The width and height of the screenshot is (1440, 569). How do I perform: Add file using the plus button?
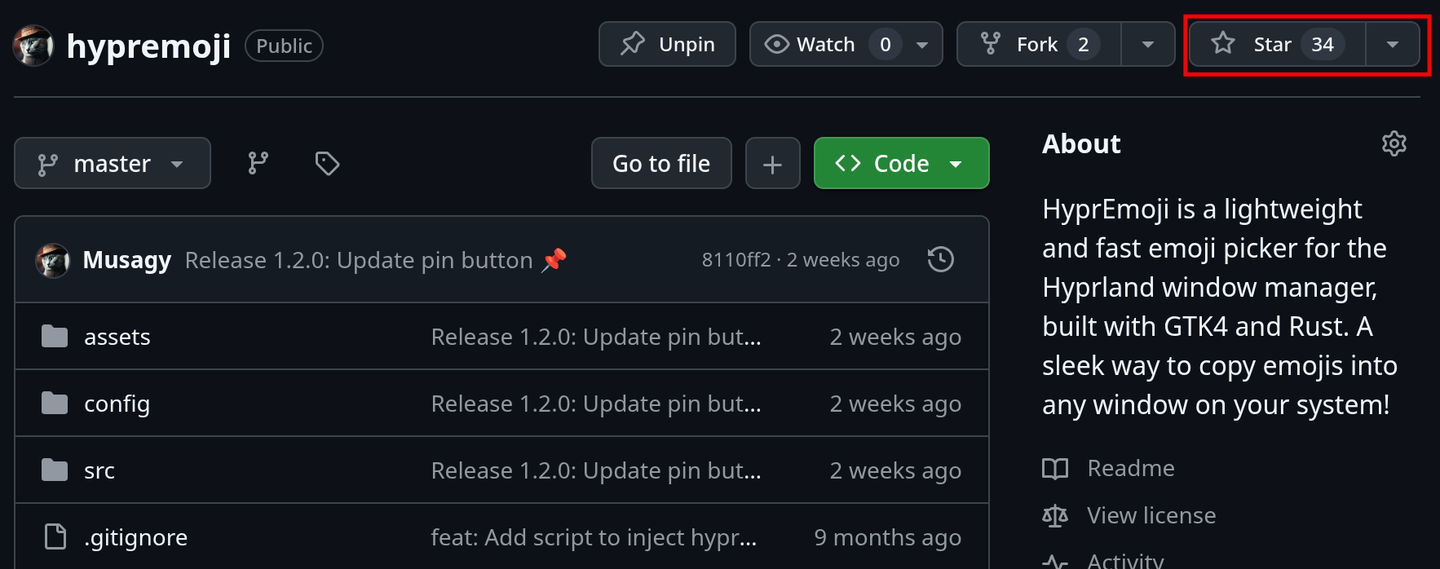pos(772,163)
